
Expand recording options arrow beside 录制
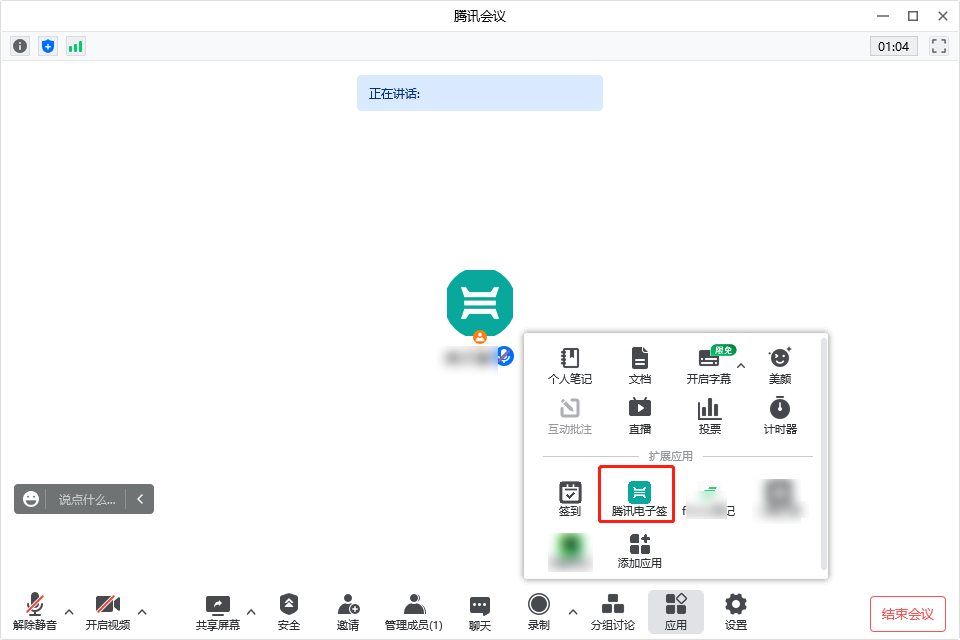[x=573, y=612]
